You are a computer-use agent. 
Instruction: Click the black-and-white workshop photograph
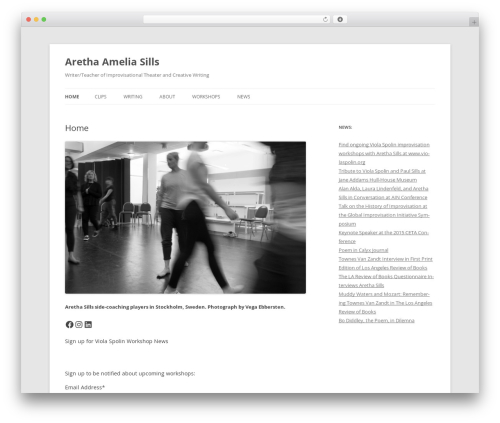click(185, 217)
